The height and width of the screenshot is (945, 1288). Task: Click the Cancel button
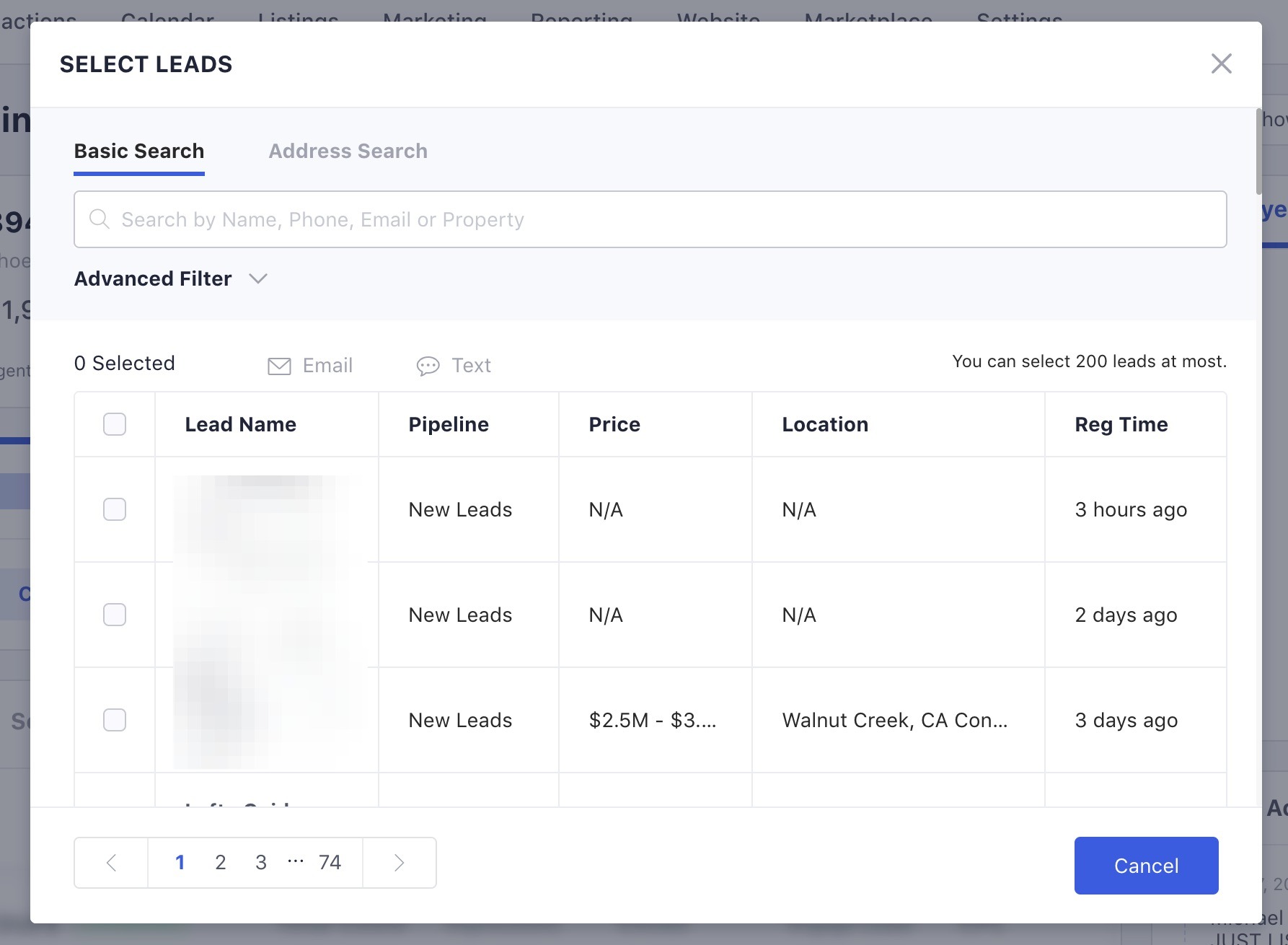click(x=1146, y=865)
